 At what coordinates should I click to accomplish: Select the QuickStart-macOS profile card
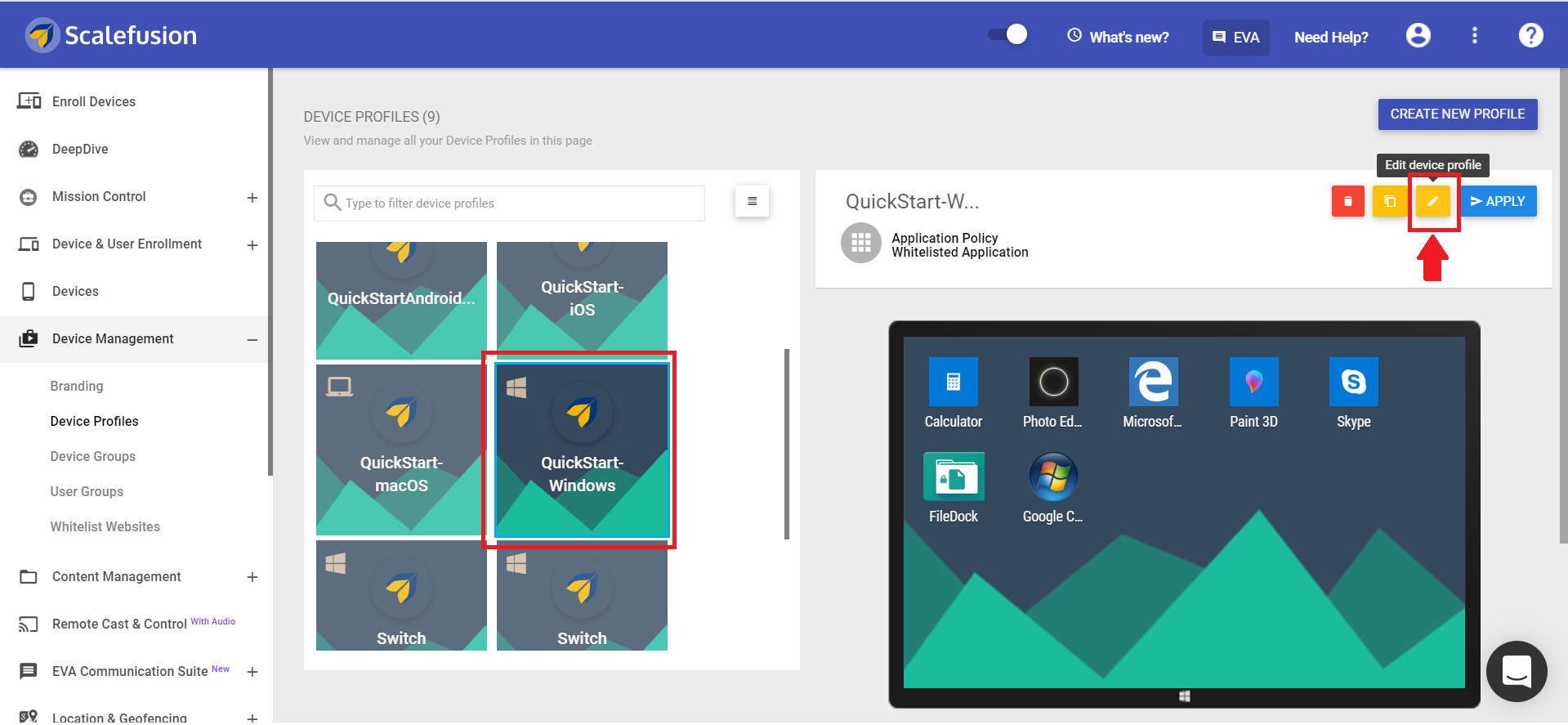click(x=401, y=450)
